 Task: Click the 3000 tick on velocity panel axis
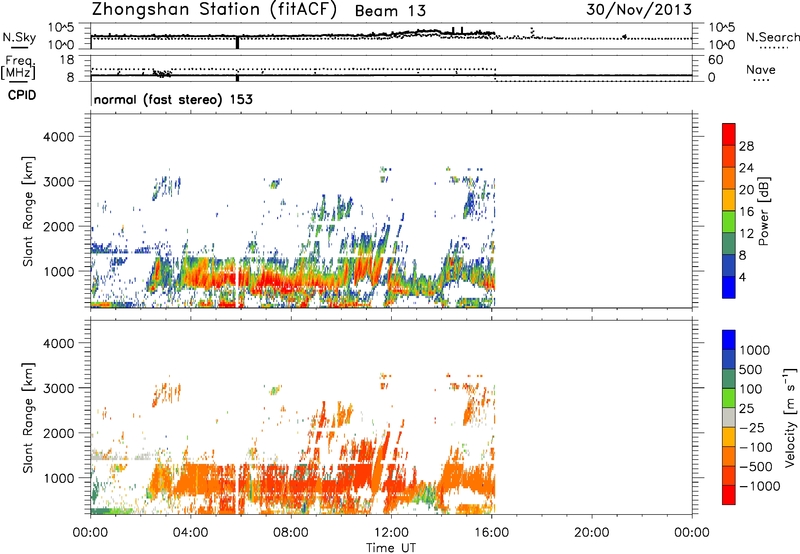(x=59, y=388)
